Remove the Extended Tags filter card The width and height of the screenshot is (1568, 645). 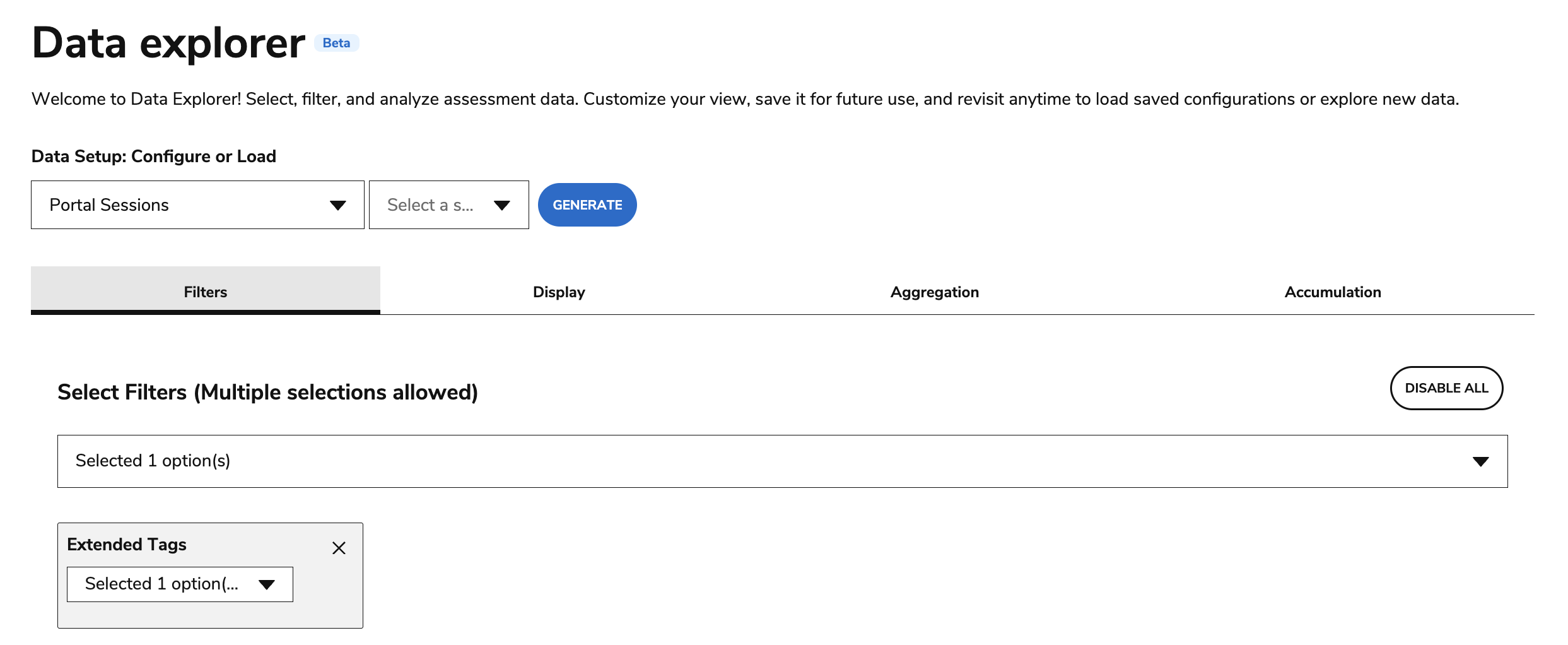[x=339, y=548]
